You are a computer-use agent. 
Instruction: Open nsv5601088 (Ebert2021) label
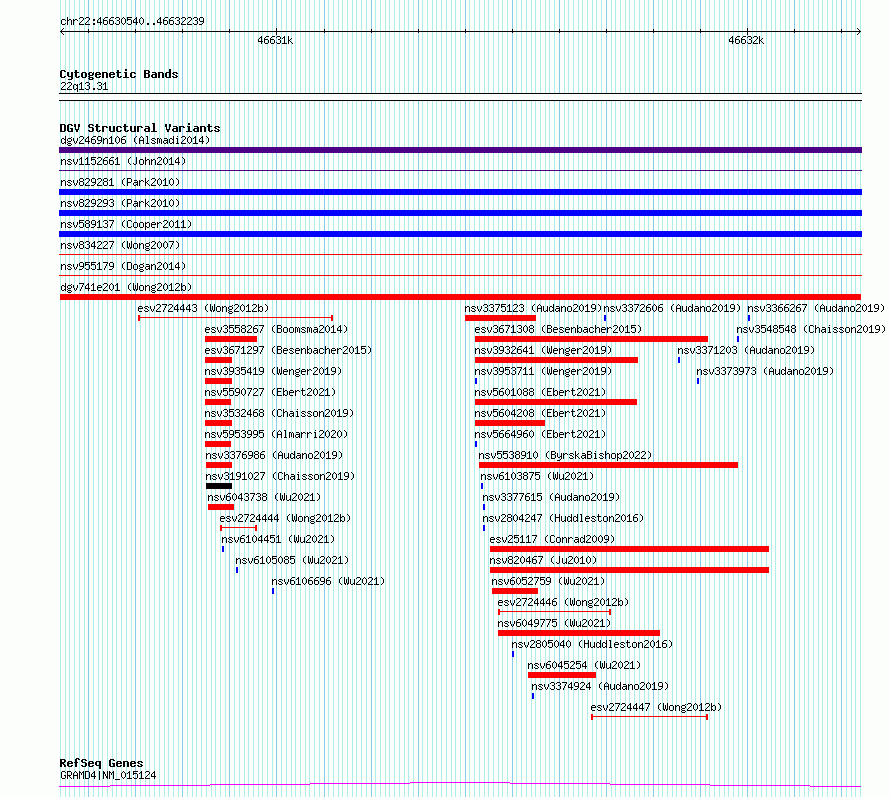point(540,392)
